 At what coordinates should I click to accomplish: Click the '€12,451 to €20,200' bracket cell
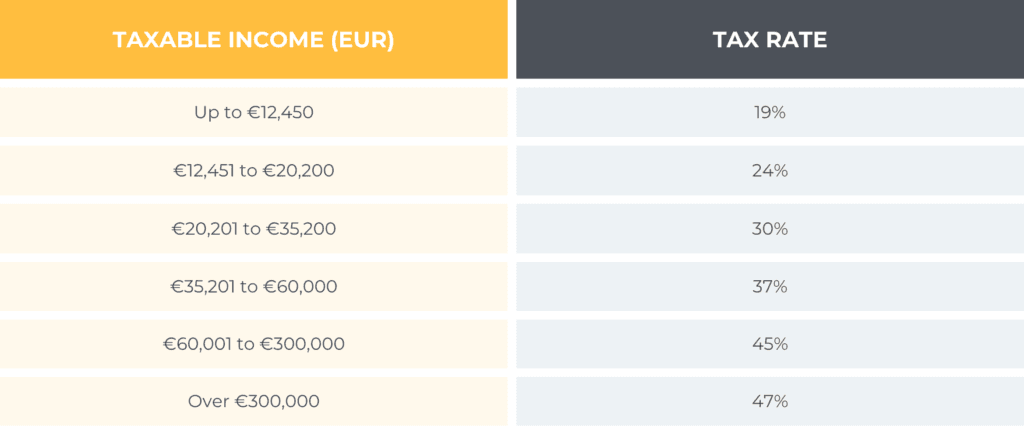253,171
